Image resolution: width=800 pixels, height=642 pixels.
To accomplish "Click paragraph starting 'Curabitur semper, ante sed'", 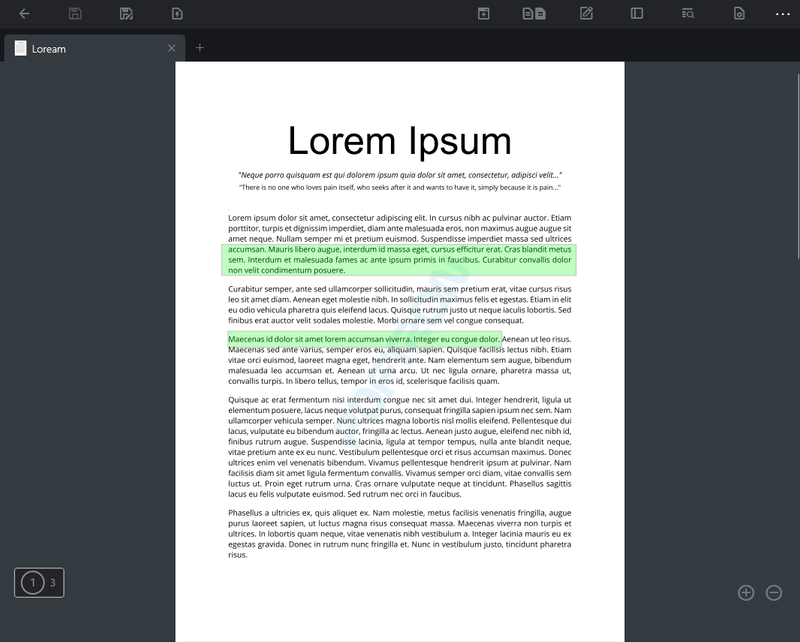I will 399,305.
